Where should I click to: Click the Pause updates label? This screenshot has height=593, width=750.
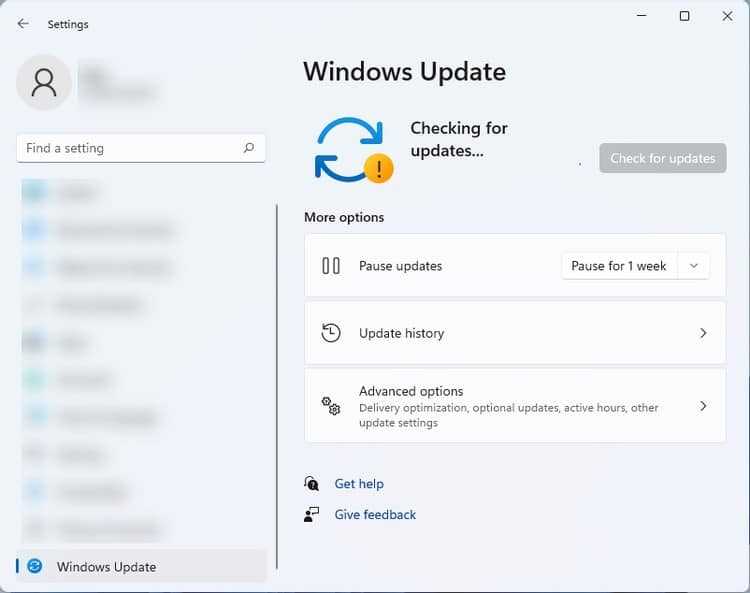pyautogui.click(x=400, y=266)
